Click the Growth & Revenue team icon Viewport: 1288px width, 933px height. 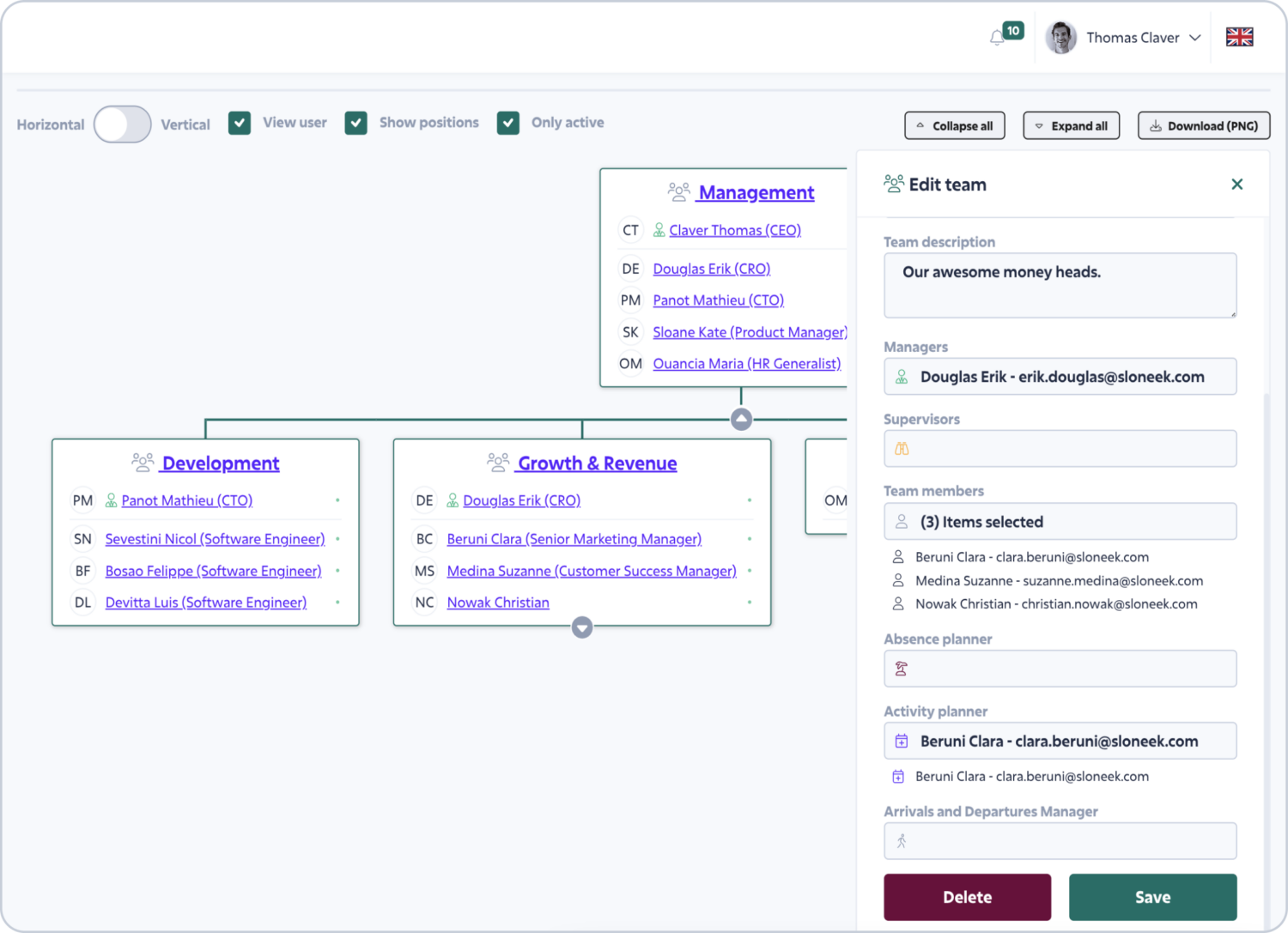pos(498,463)
